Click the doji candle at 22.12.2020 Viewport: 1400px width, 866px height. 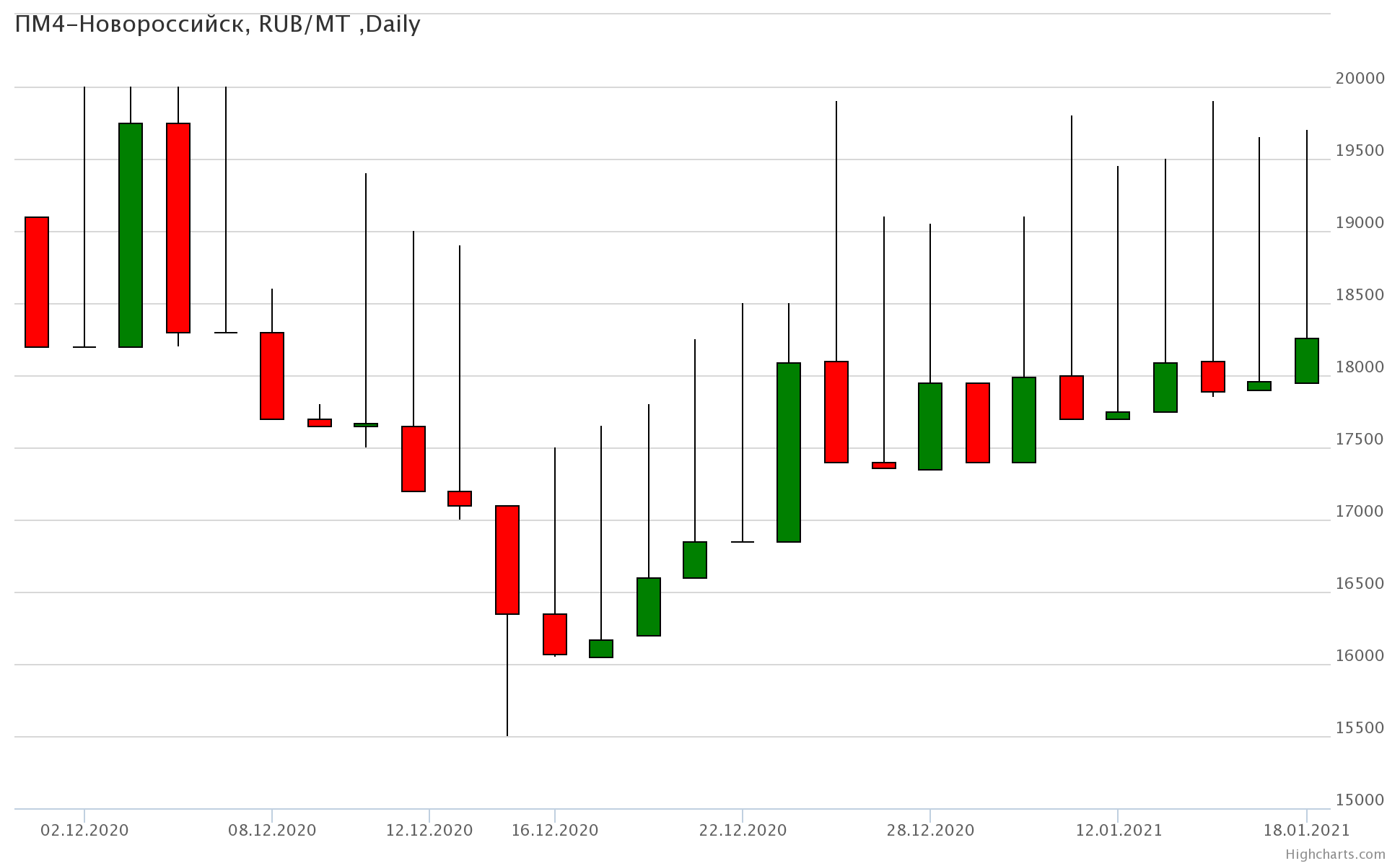tap(743, 541)
